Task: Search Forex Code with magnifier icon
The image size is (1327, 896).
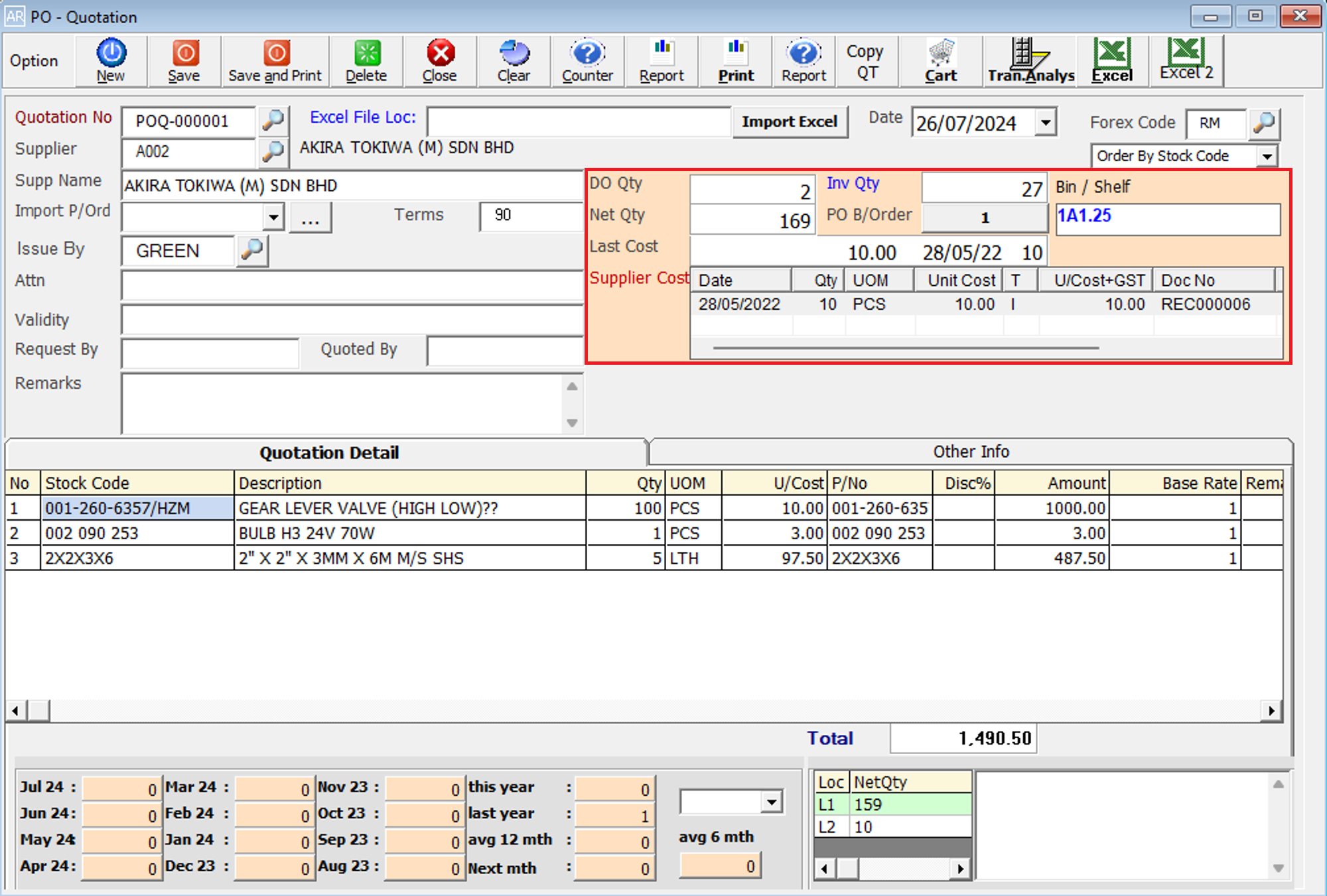Action: pos(1264,123)
